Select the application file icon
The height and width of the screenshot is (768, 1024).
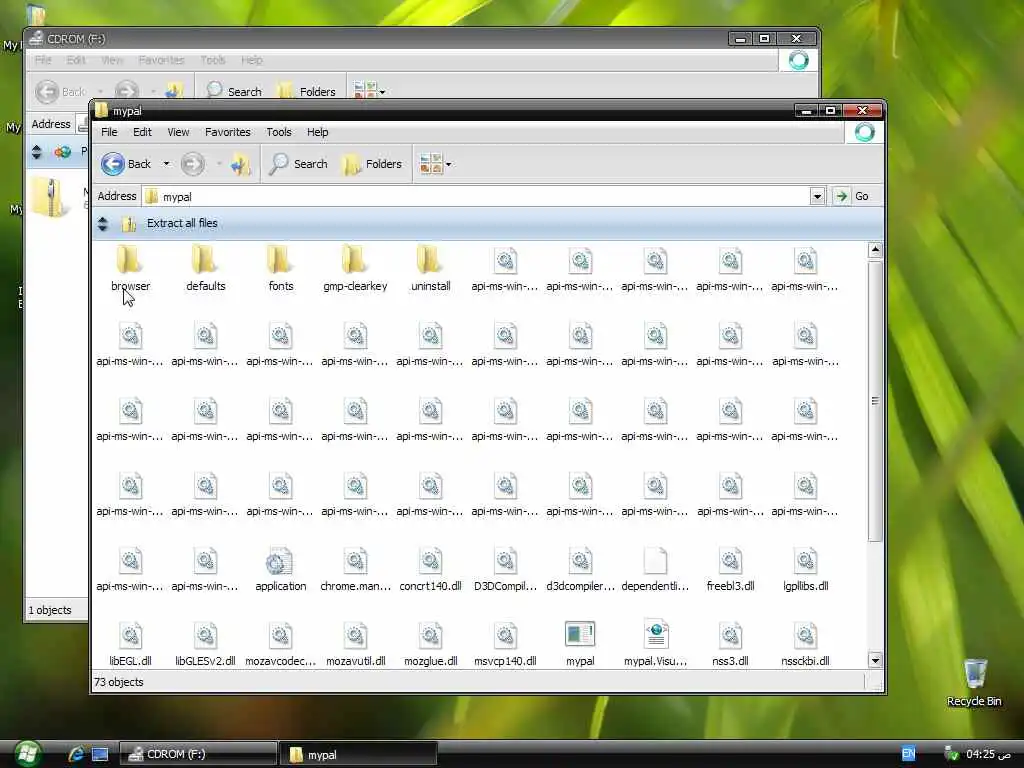coord(280,562)
